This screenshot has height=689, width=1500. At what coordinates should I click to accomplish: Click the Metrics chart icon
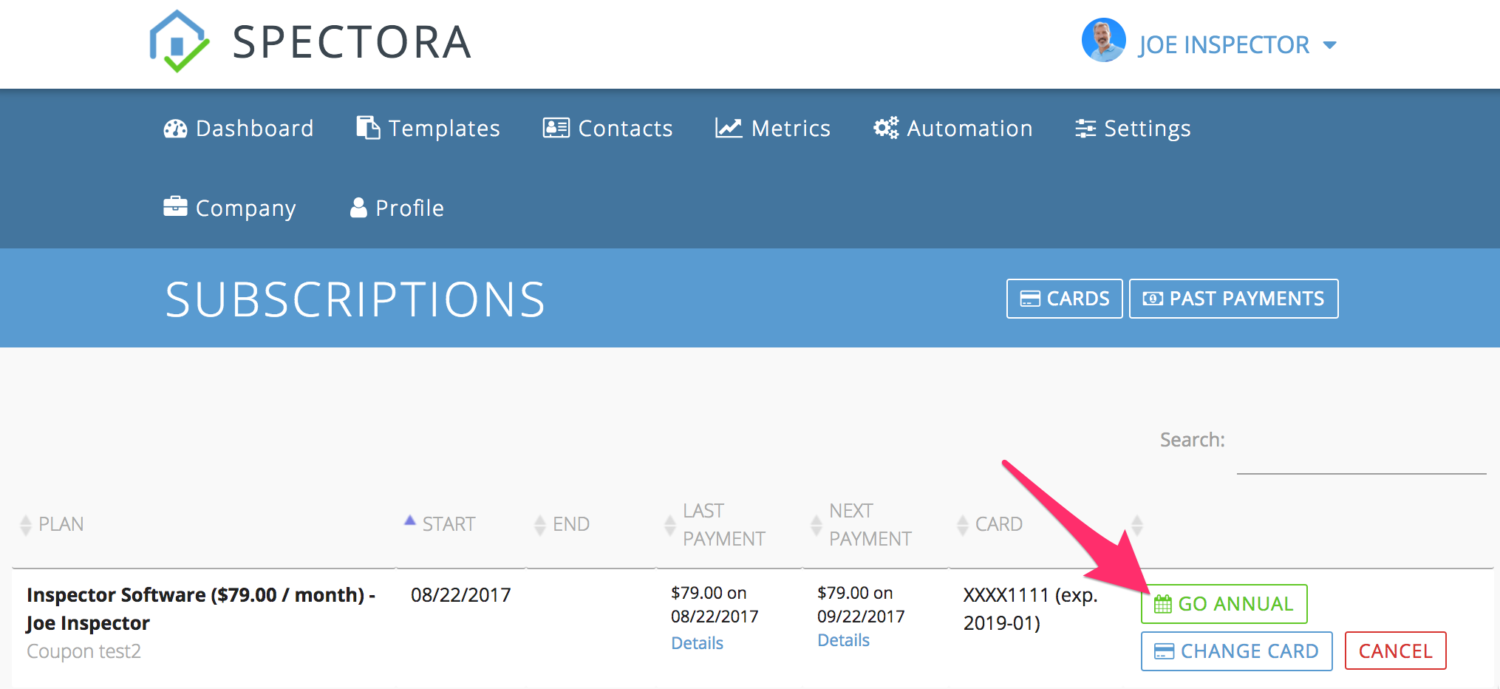click(x=728, y=128)
